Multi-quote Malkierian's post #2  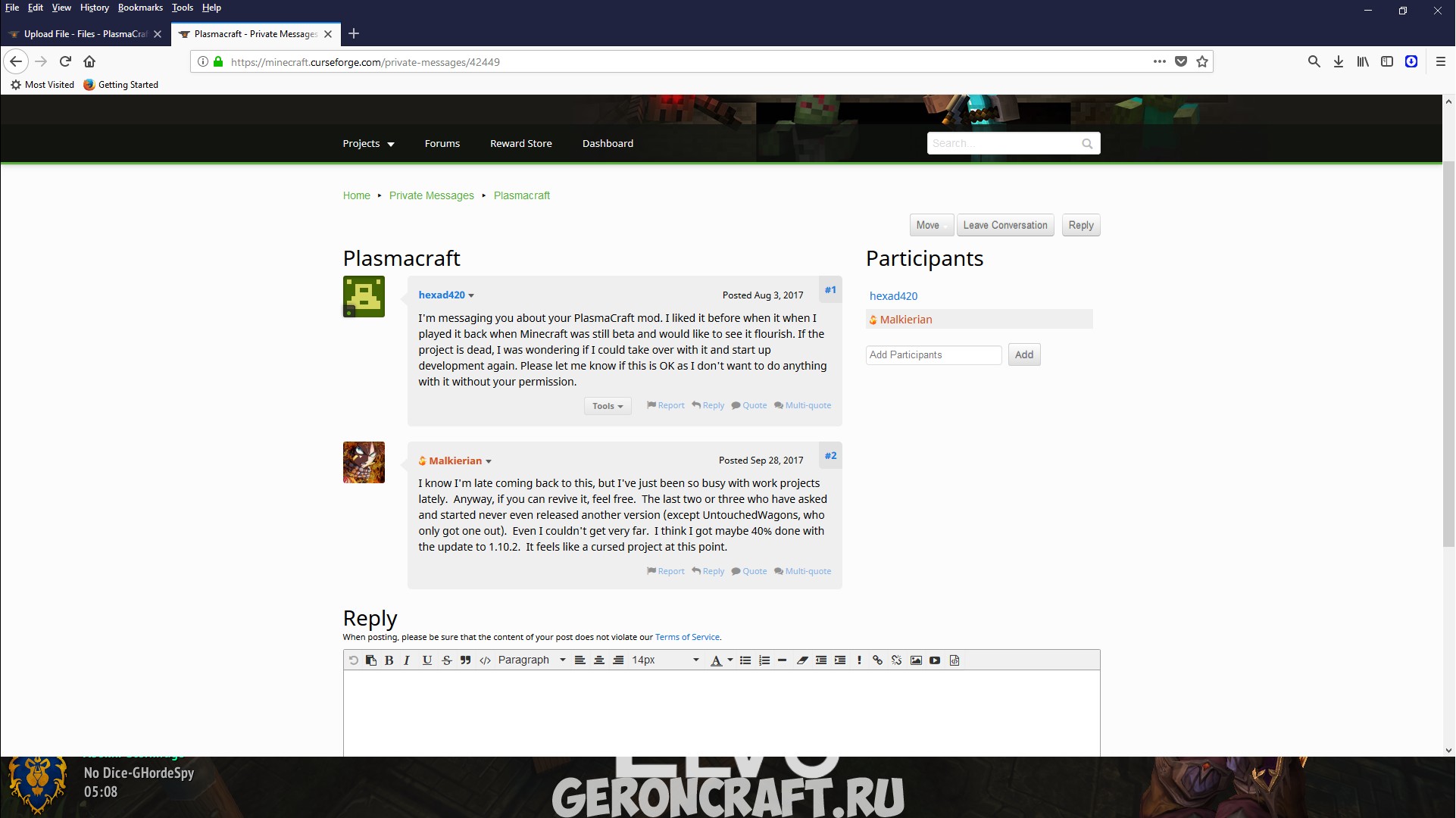pyautogui.click(x=803, y=572)
